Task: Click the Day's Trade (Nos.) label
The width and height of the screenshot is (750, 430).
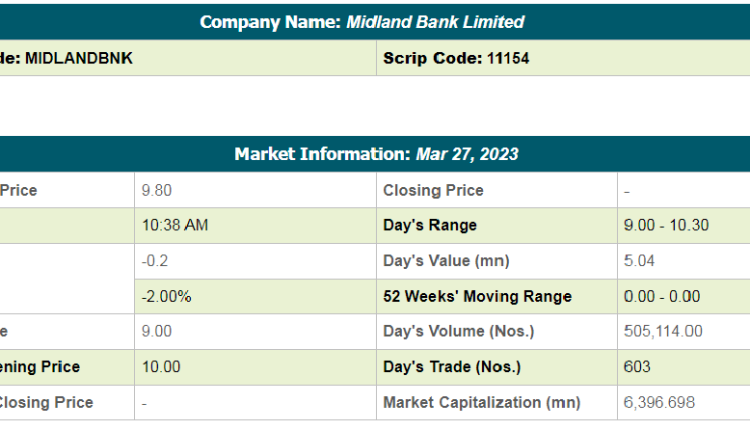Action: [451, 367]
